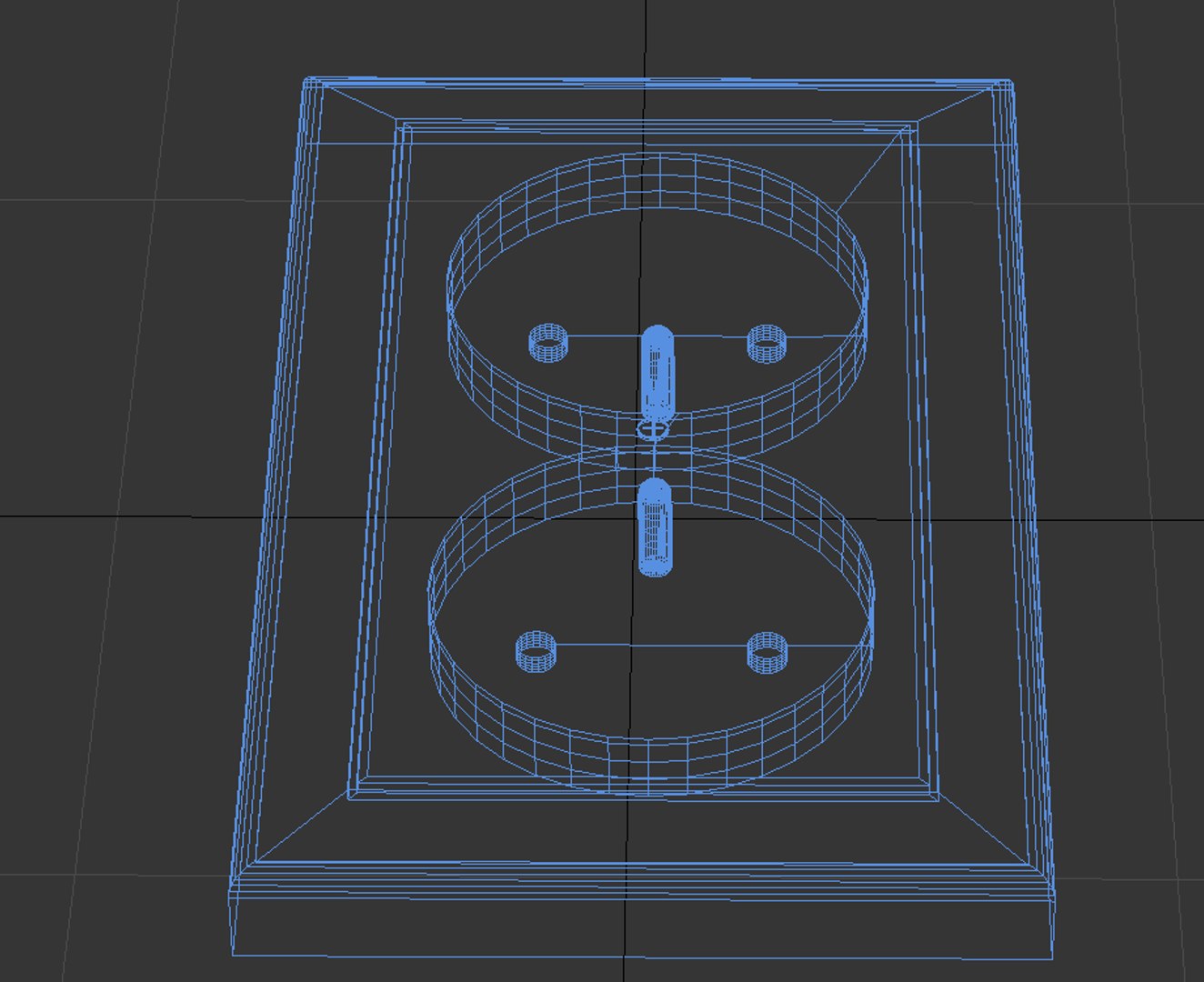Select the right pin hole in the lower socket
The image size is (1204, 982).
tap(767, 653)
